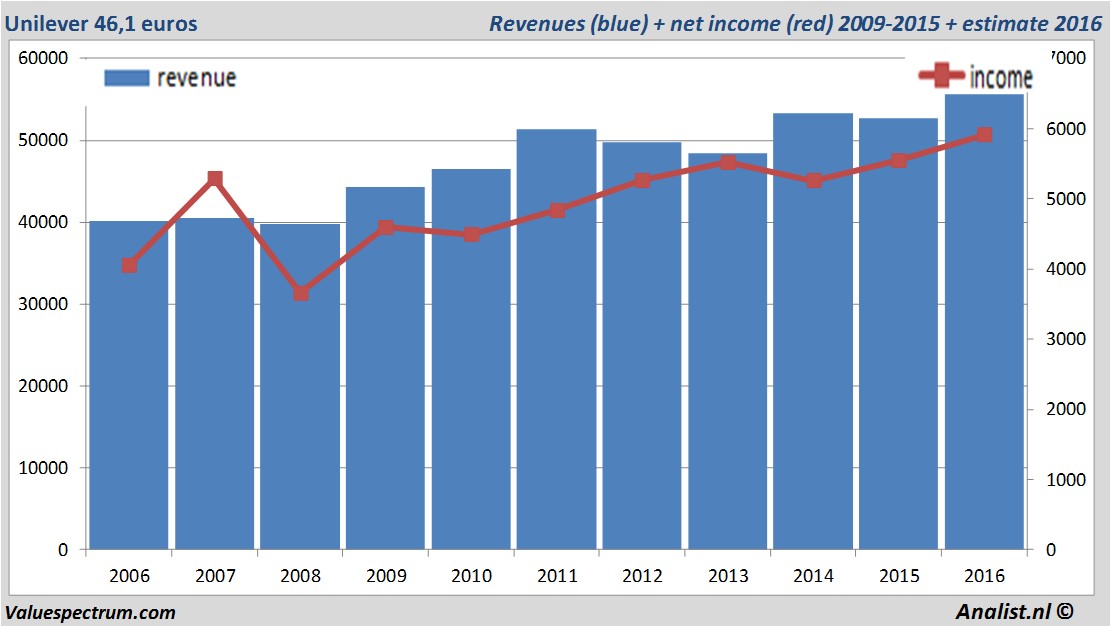Click the 60000 left axis label
1111x627 pixels.
tap(43, 58)
